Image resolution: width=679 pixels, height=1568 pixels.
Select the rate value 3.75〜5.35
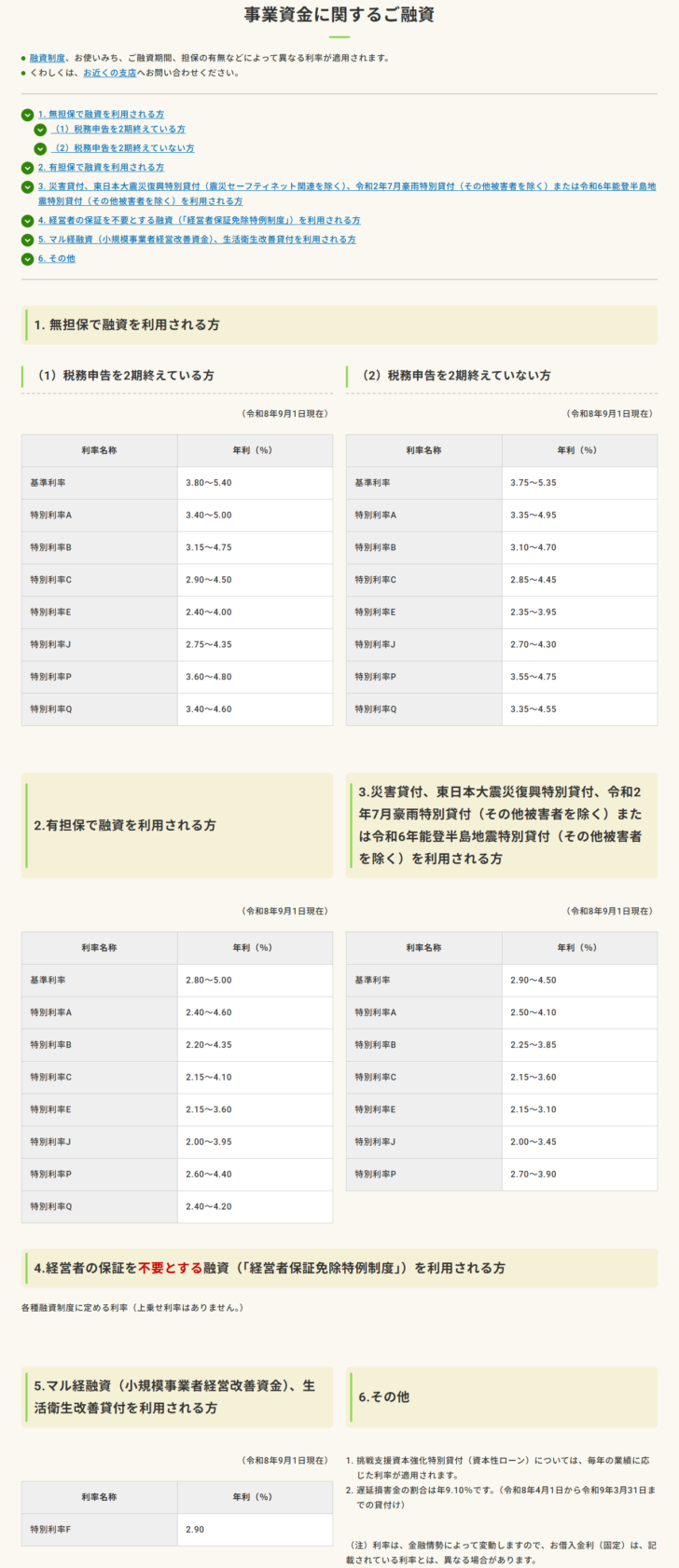pos(533,483)
